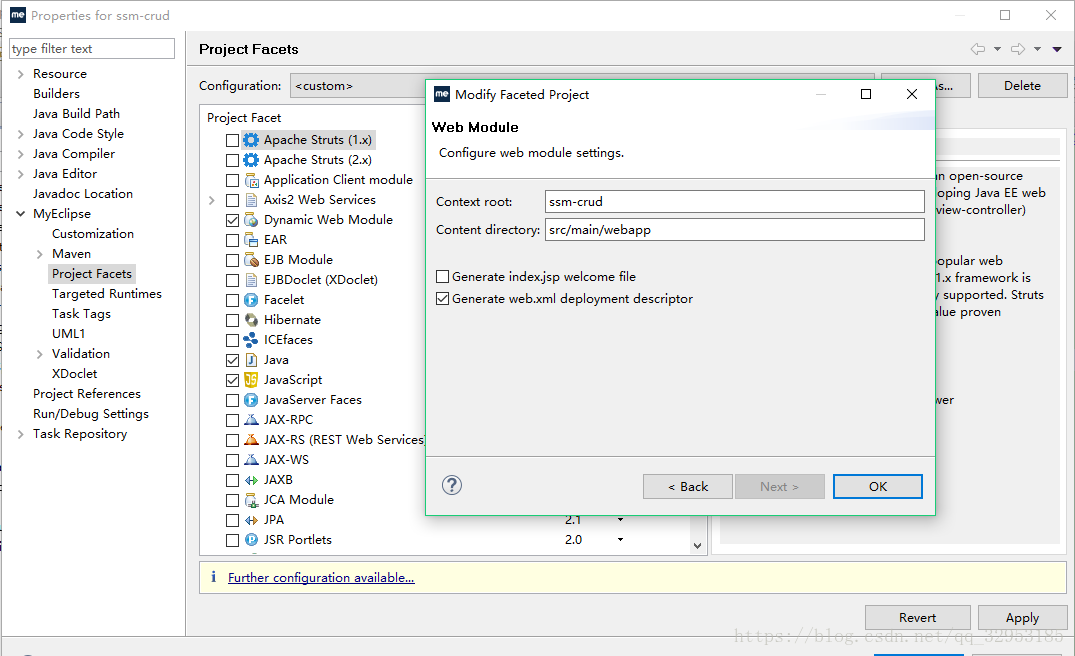Expand the Maven tree node
1075x656 pixels.
point(40,254)
